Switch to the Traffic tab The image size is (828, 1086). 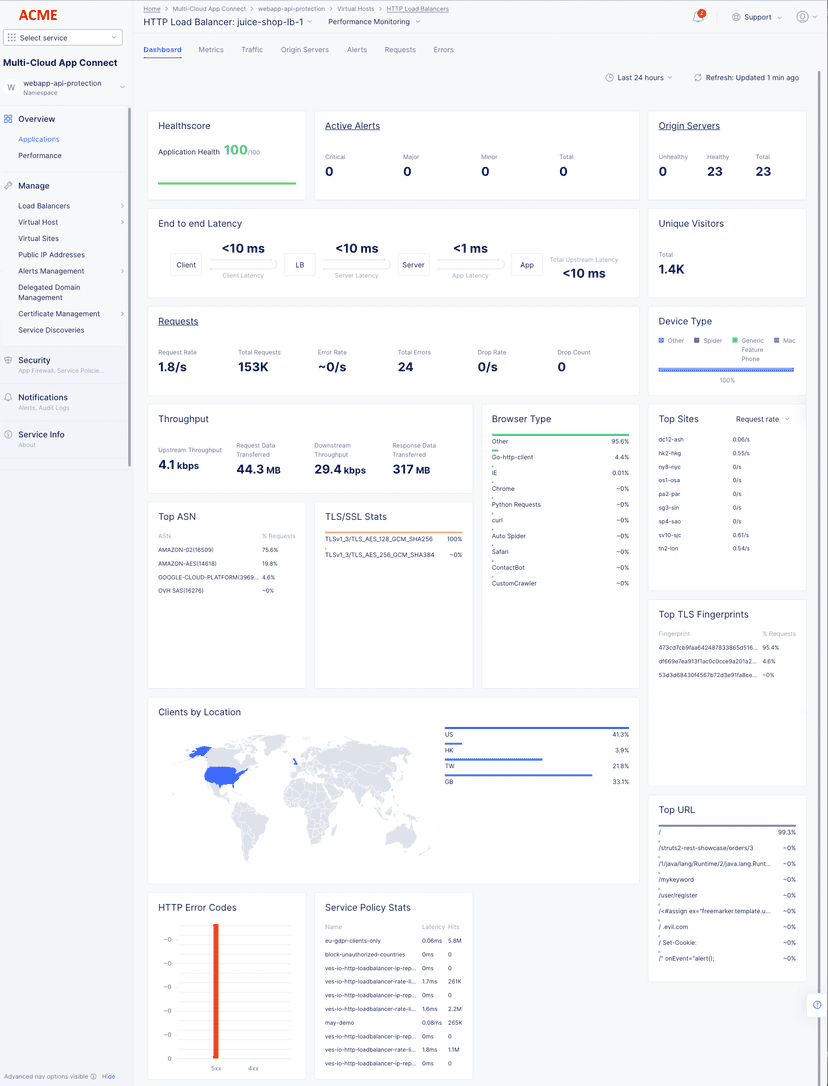(252, 49)
